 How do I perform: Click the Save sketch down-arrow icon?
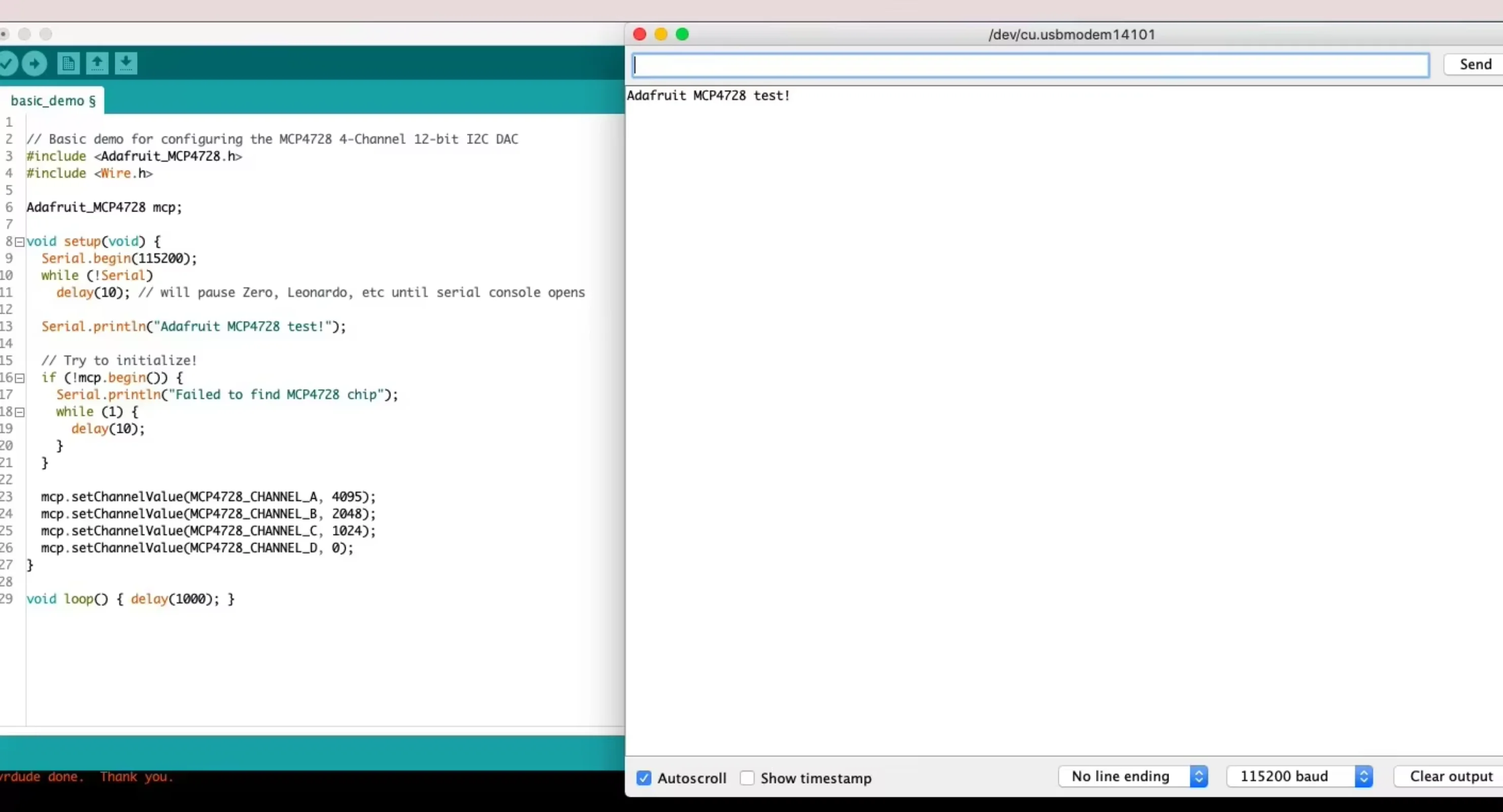(x=126, y=63)
